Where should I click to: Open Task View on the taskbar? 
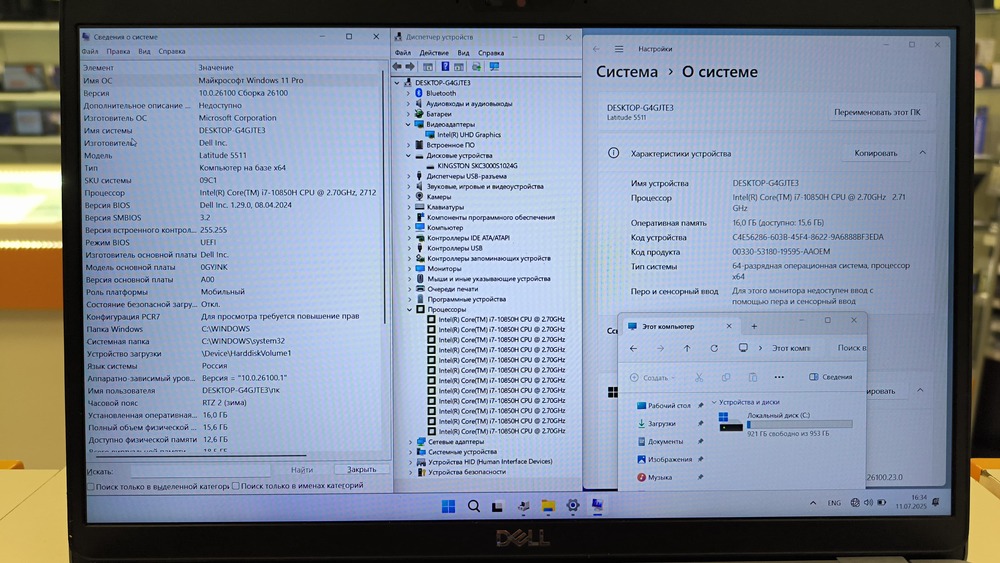coord(497,506)
